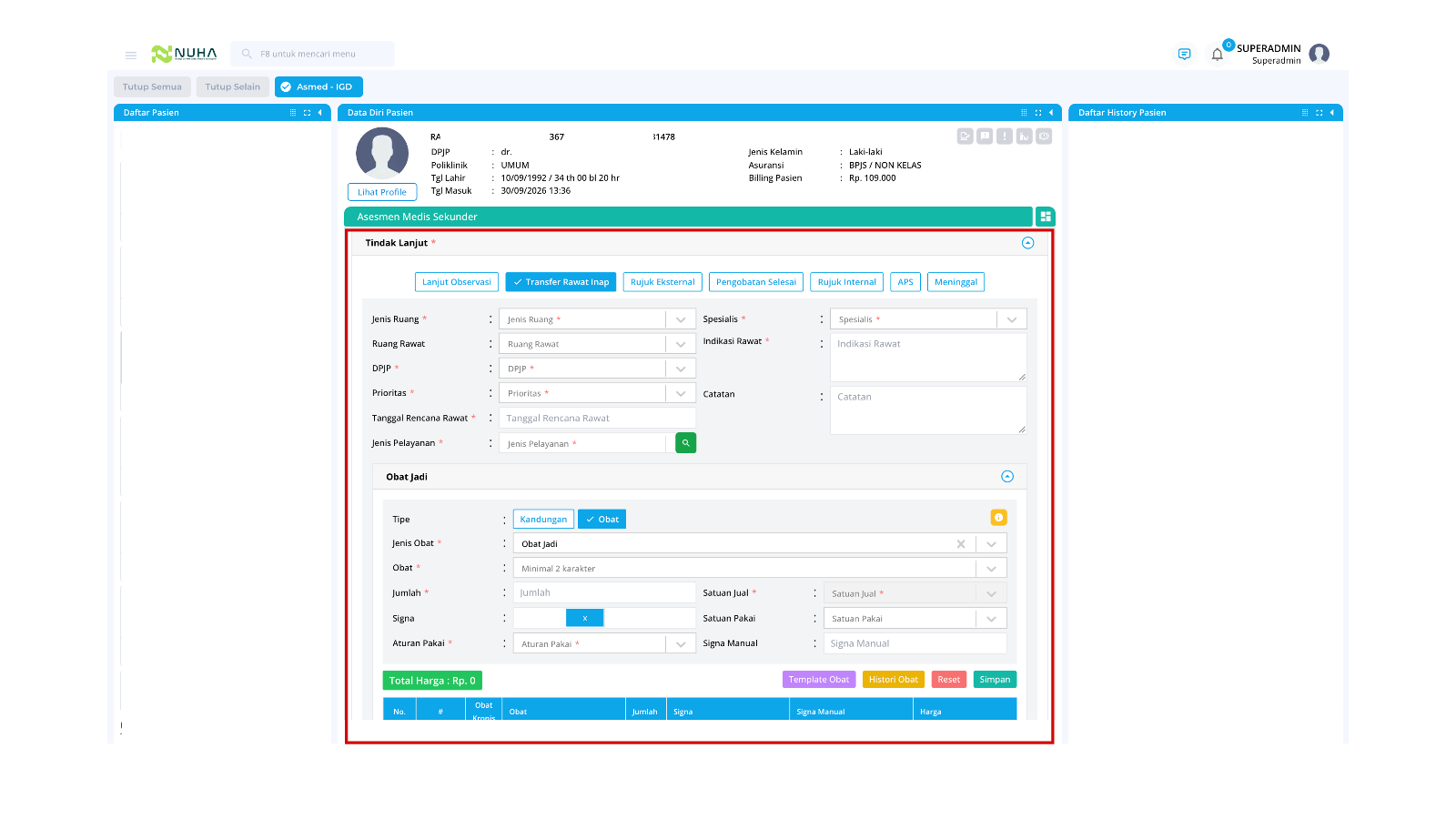Maximize the Daftar Pasien panel
The image size is (1456, 819).
307,113
